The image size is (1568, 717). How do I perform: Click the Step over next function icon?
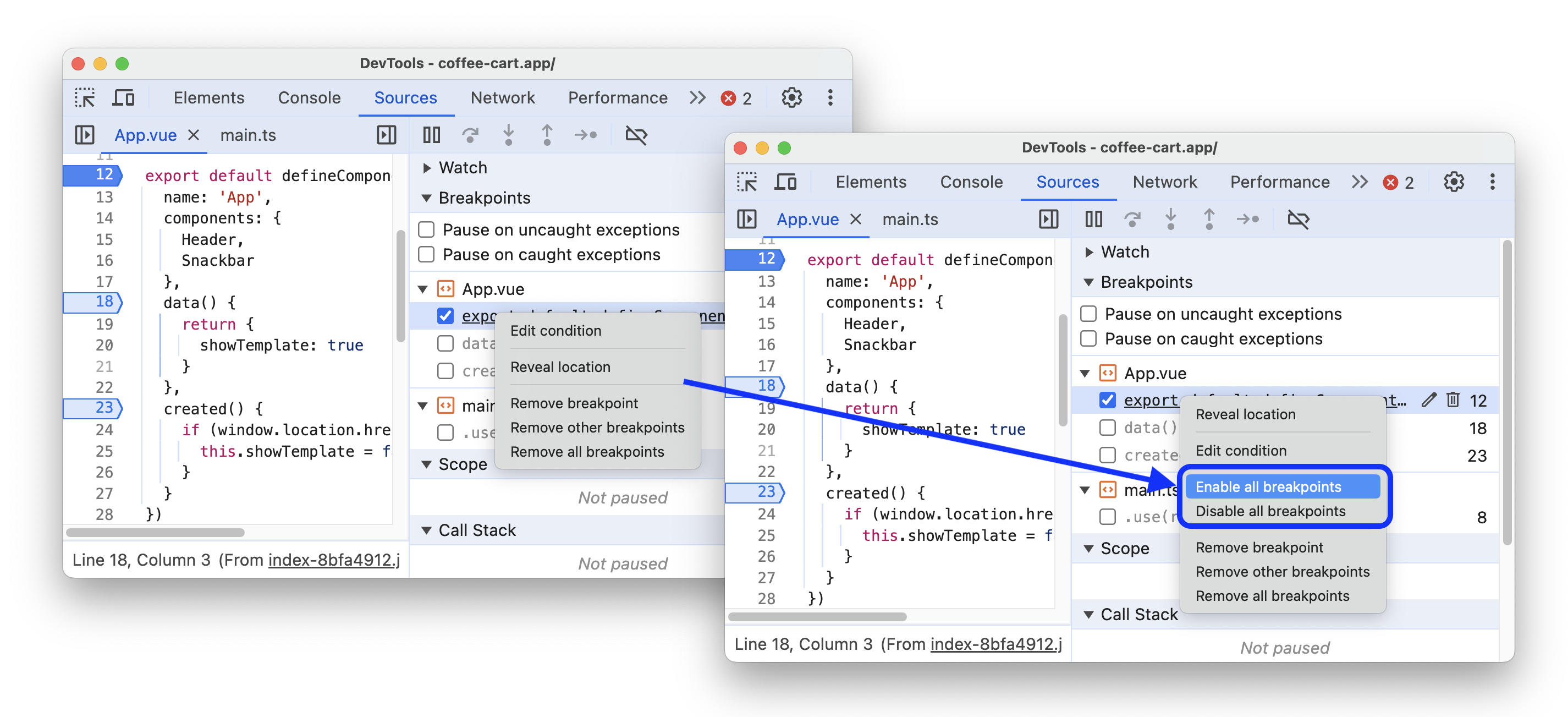472,135
